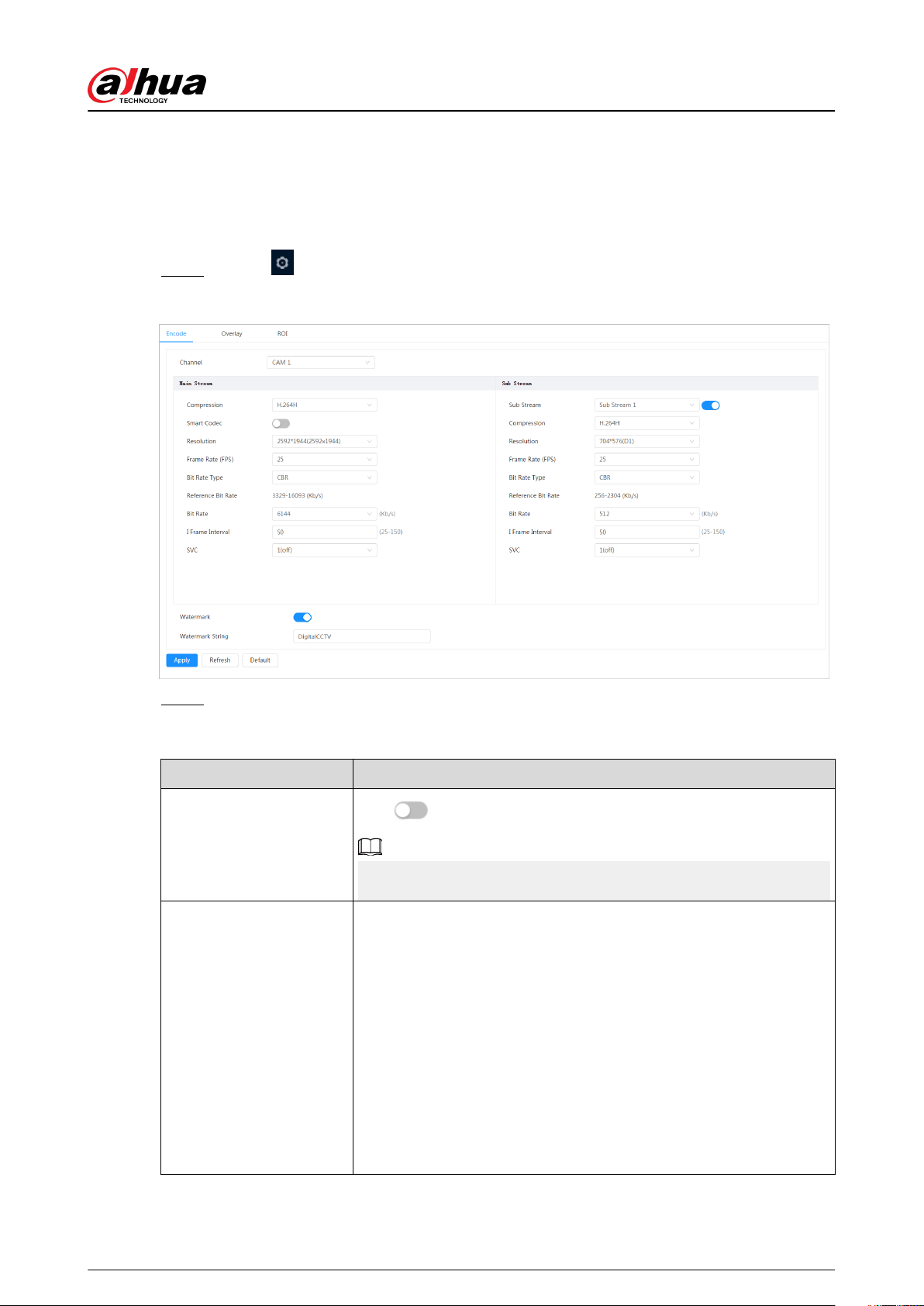The width and height of the screenshot is (924, 1306).
Task: Click the Refresh button
Action: click(220, 660)
